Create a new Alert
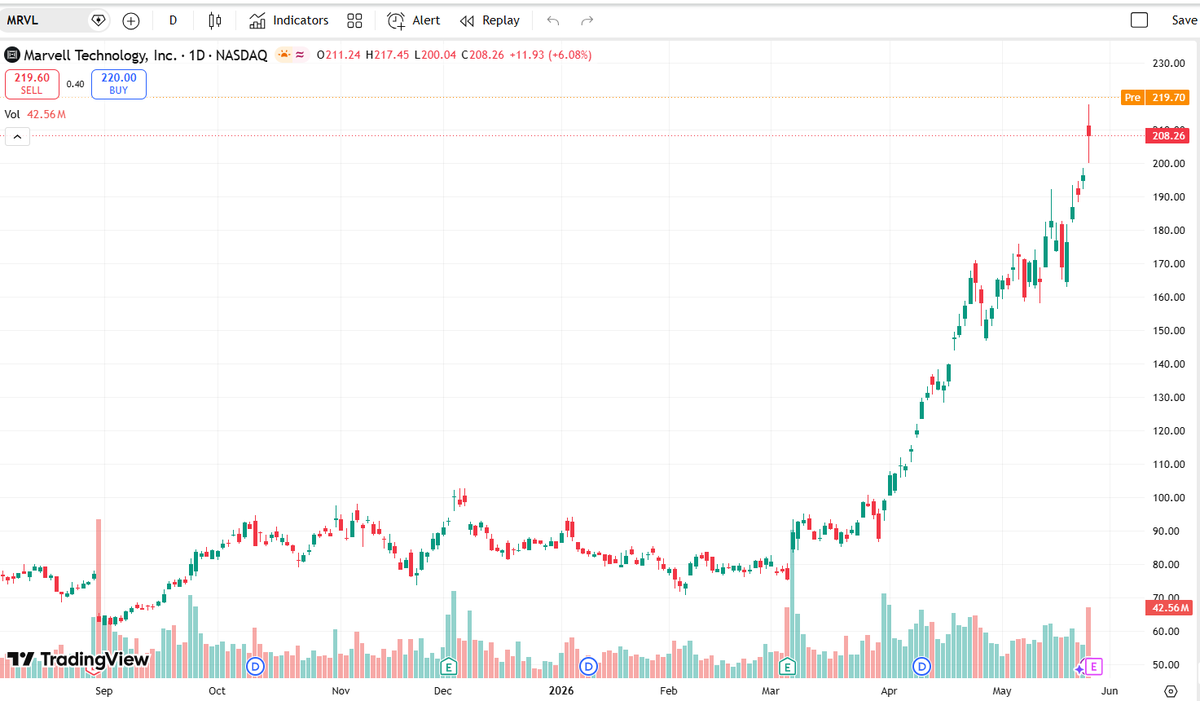The image size is (1200, 701). 414,20
